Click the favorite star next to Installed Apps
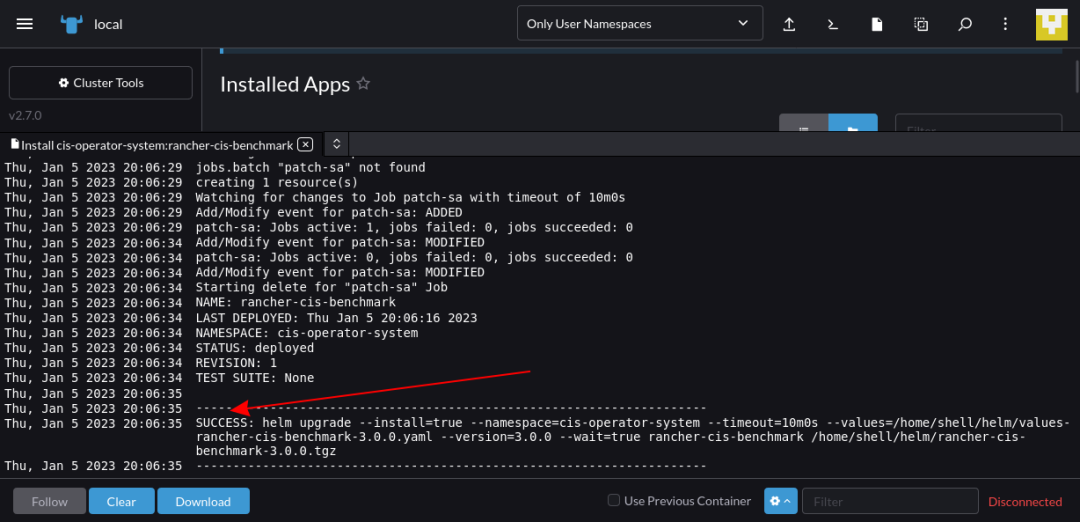 [364, 84]
